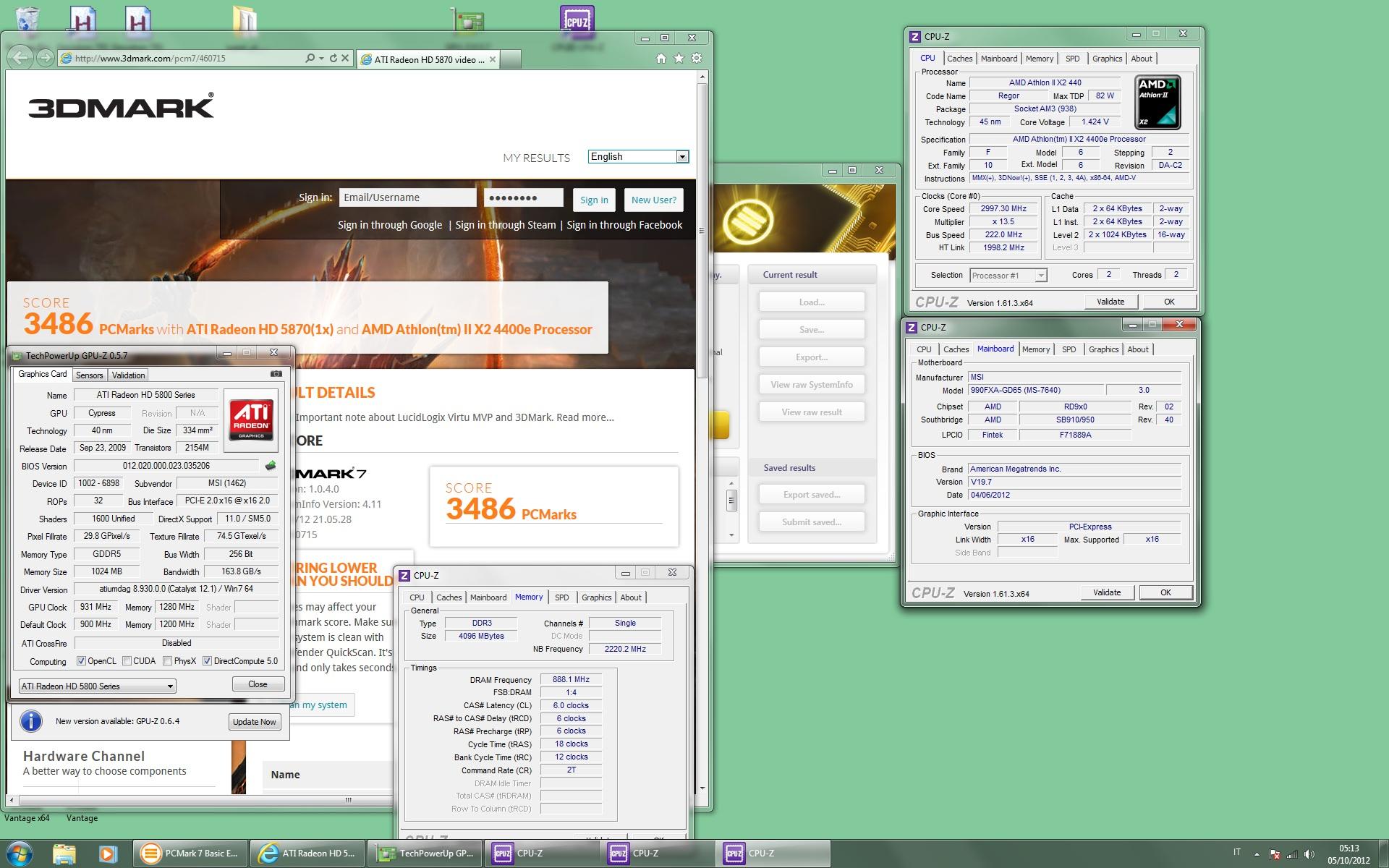Click the New User? button

coord(653,200)
